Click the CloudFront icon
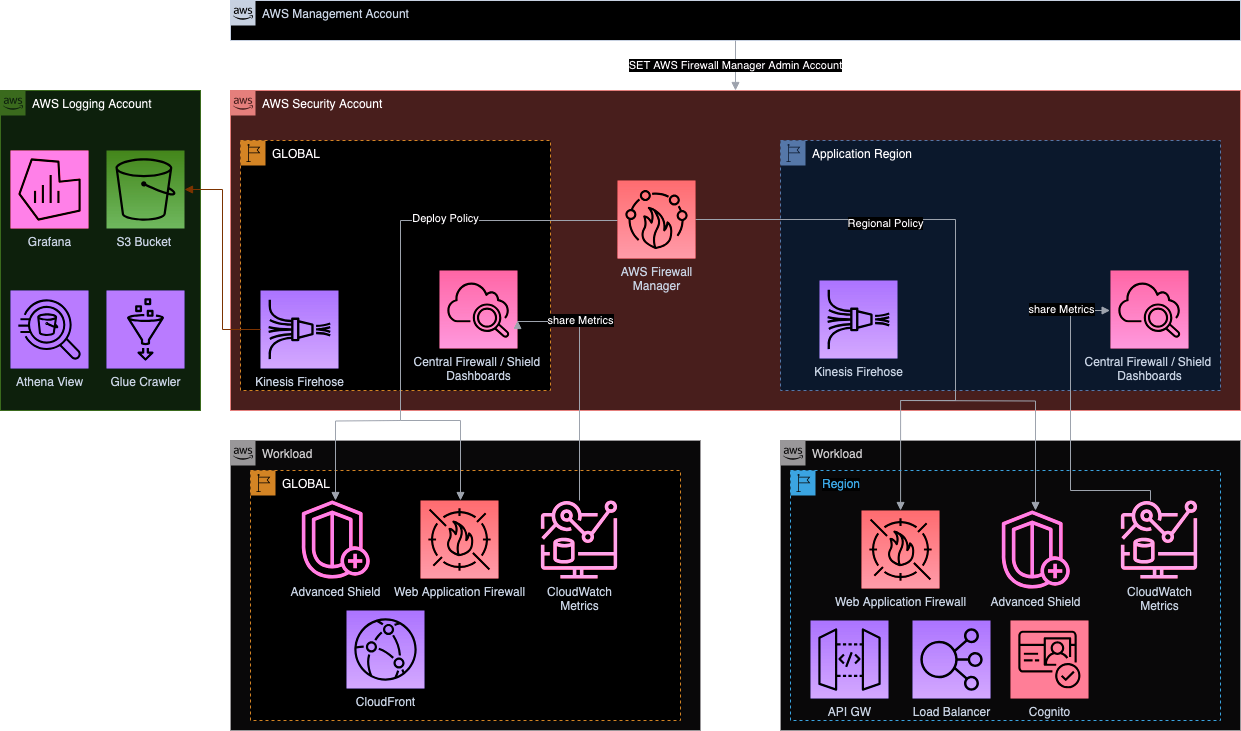 [385, 650]
